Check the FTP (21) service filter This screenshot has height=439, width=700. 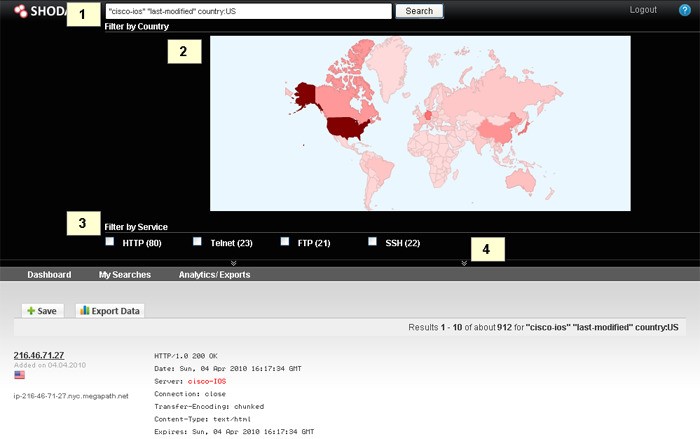pos(284,242)
